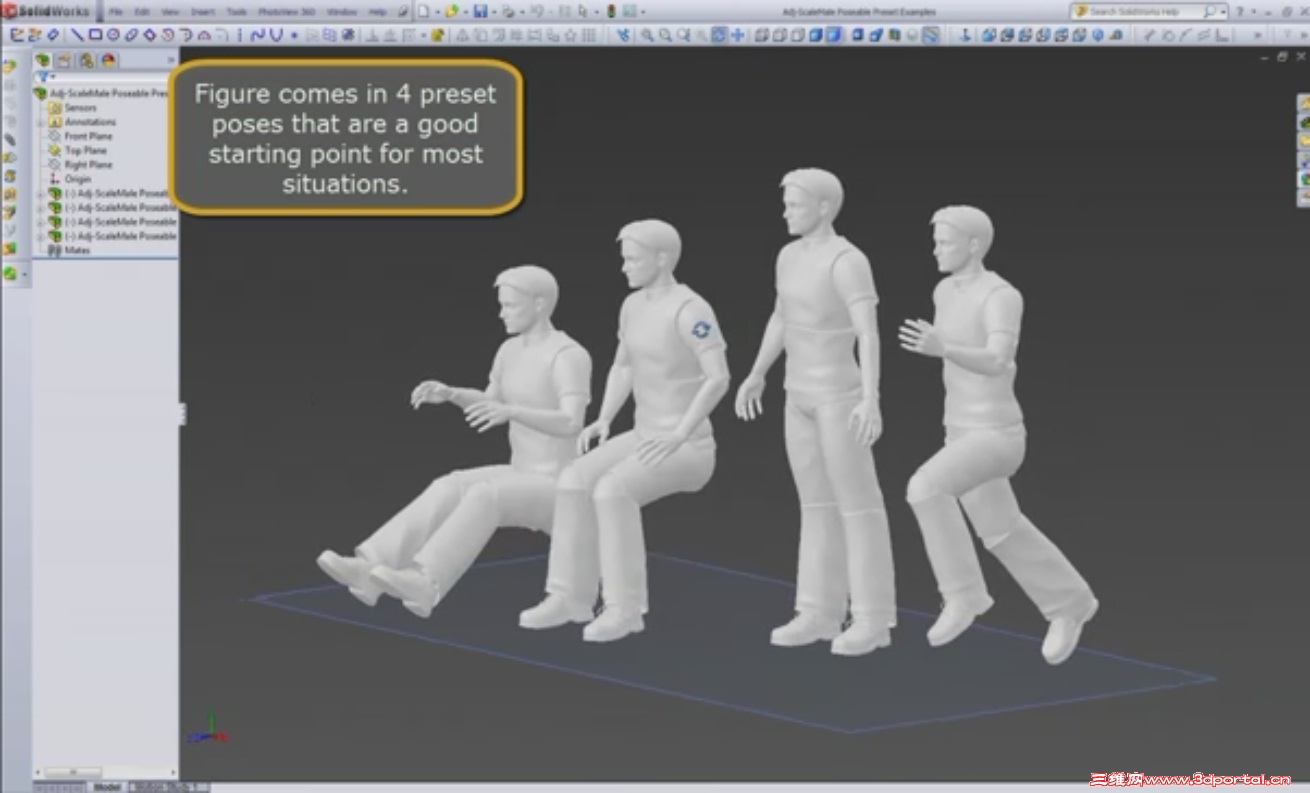
Task: Select the Mates folder in tree
Action: pyautogui.click(x=77, y=250)
